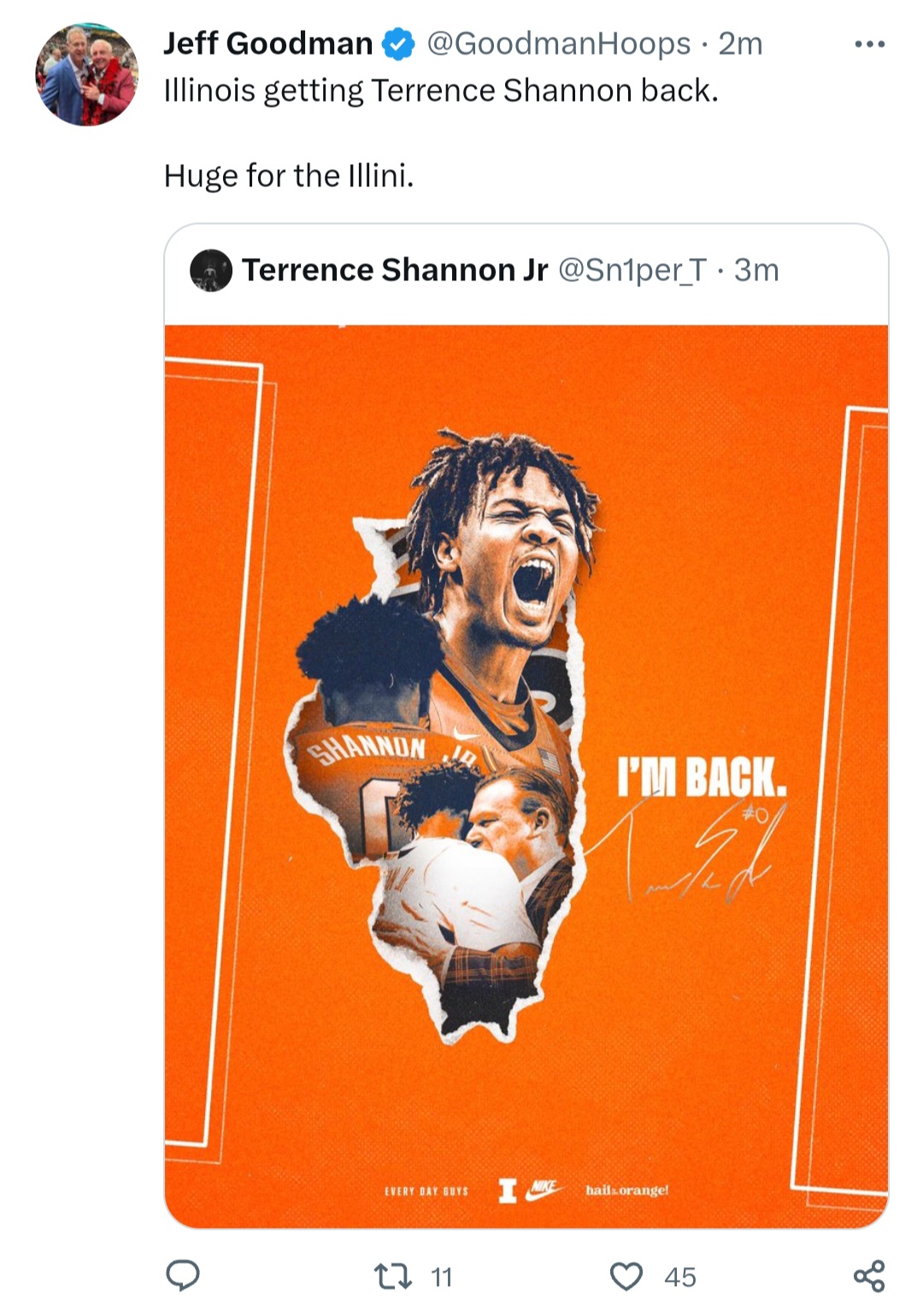Screen dimensions: 923x1316
Task: Click the blue verified badge
Action: 398,44
